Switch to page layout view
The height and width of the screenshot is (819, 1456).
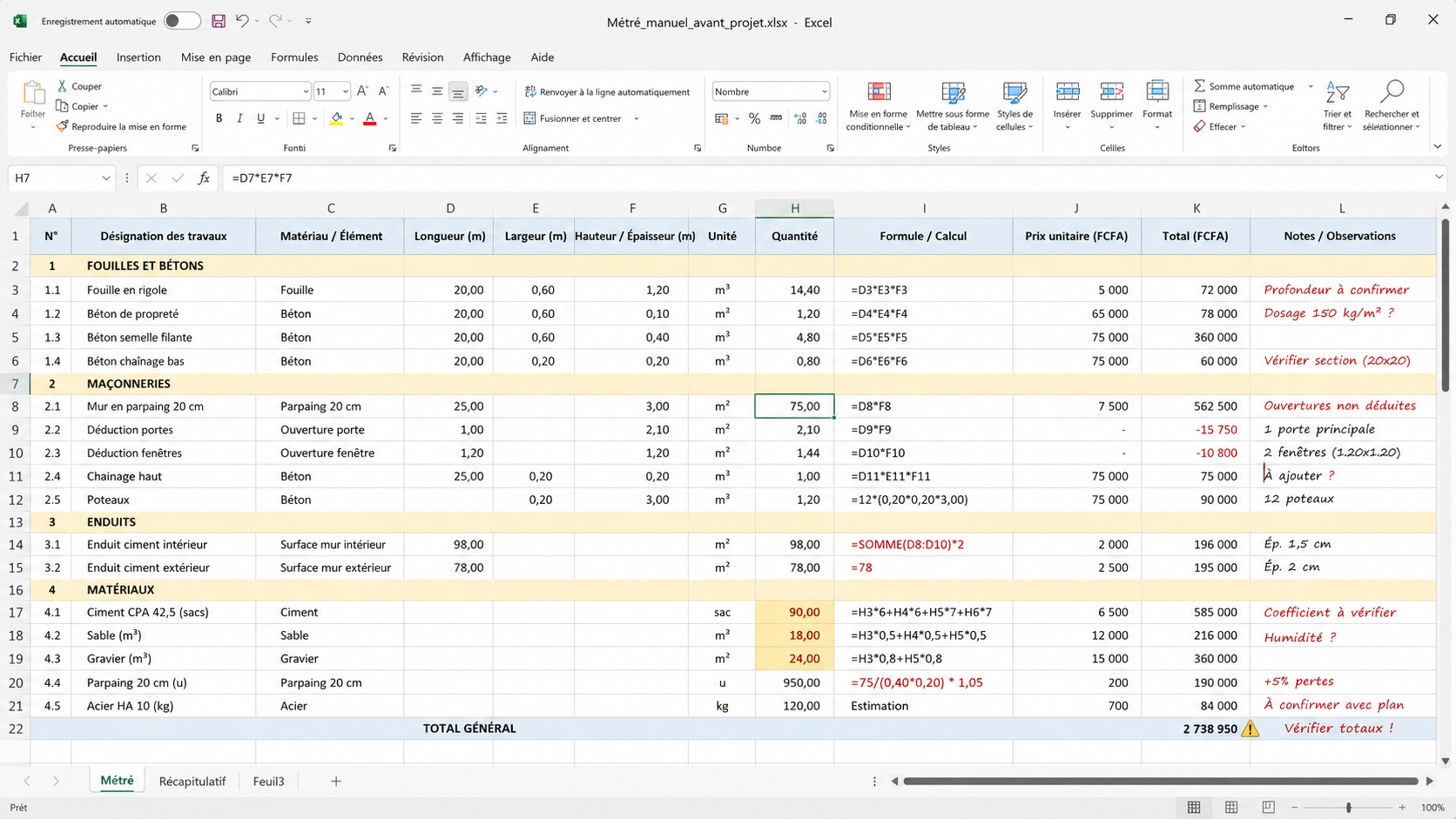point(1231,808)
